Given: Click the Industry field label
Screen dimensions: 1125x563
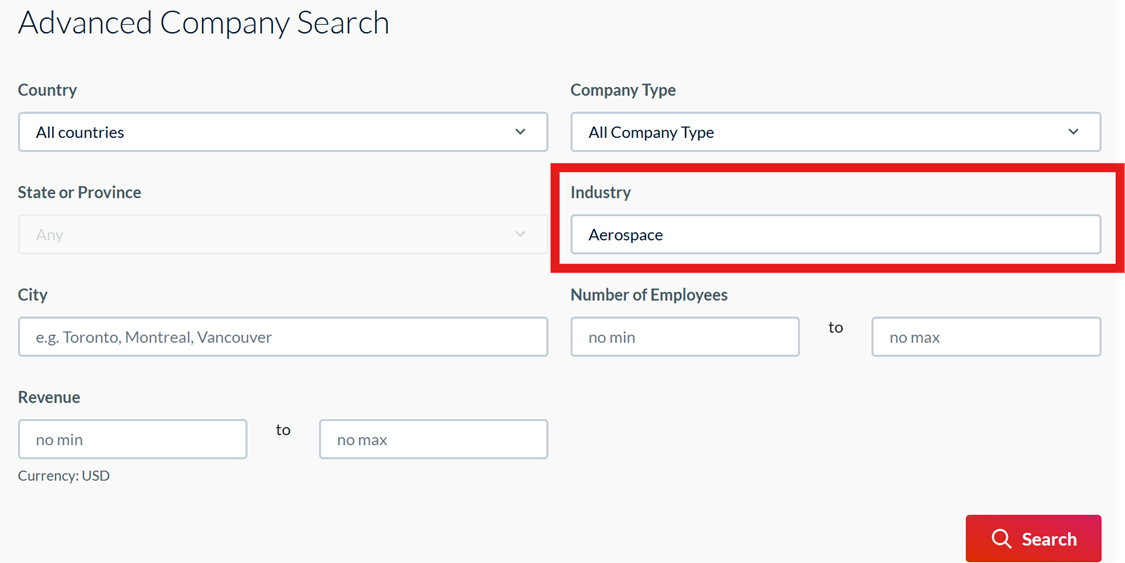Looking at the screenshot, I should click(x=600, y=192).
